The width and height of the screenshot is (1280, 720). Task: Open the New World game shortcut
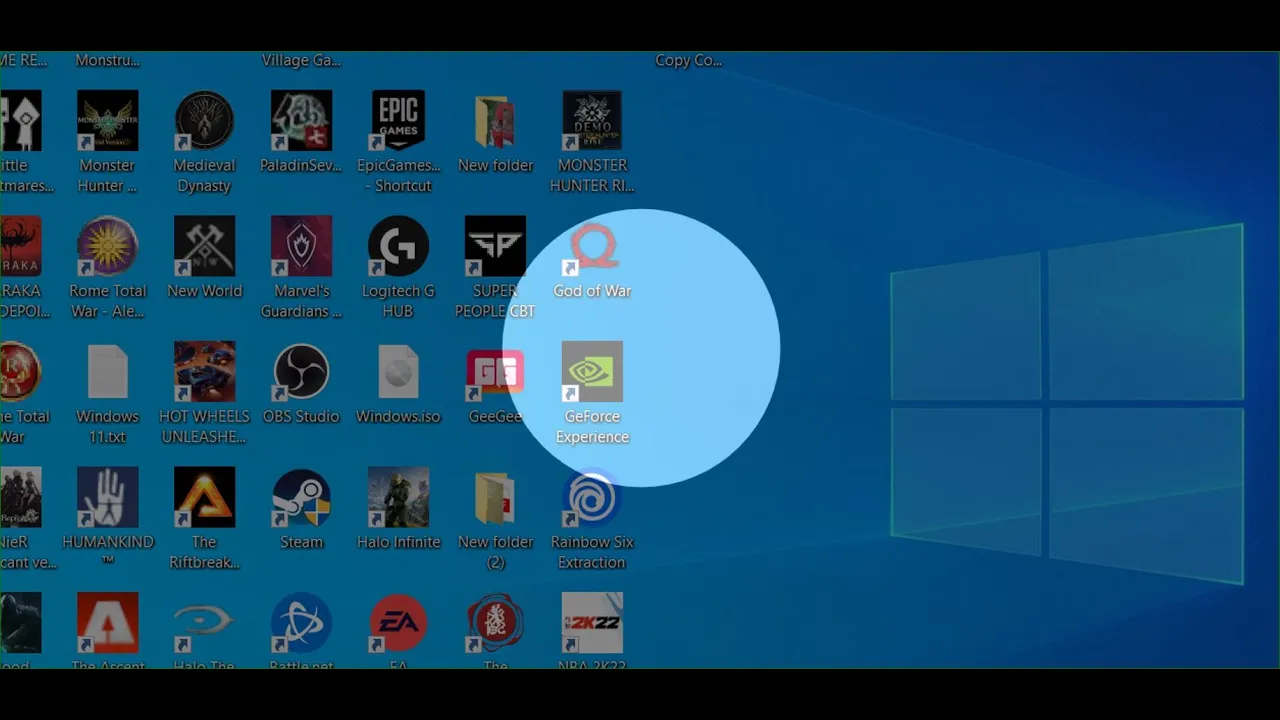click(x=204, y=246)
